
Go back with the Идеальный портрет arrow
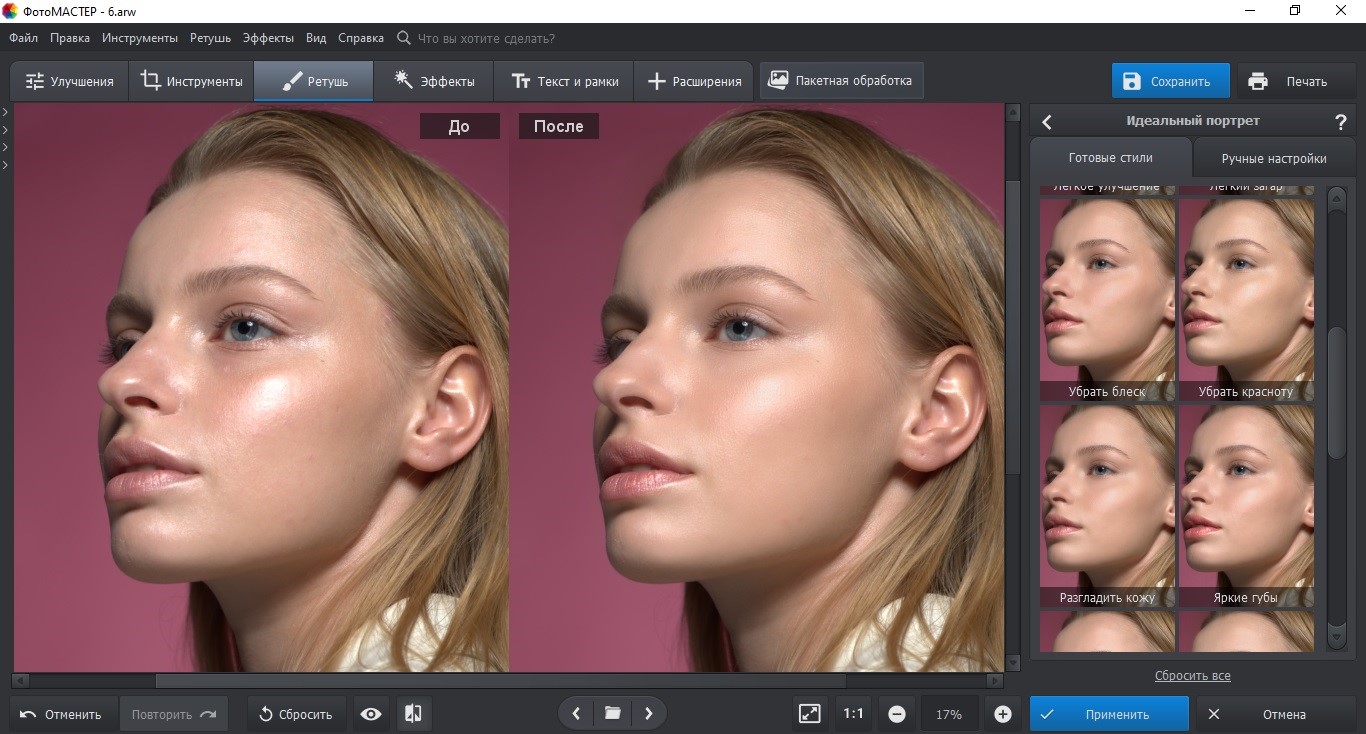(1047, 121)
